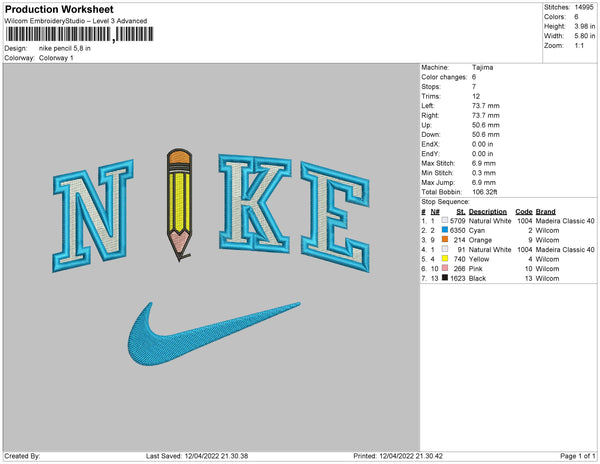Click the 'Description' column header
Screen dimensions: 600x464
(x=488, y=212)
